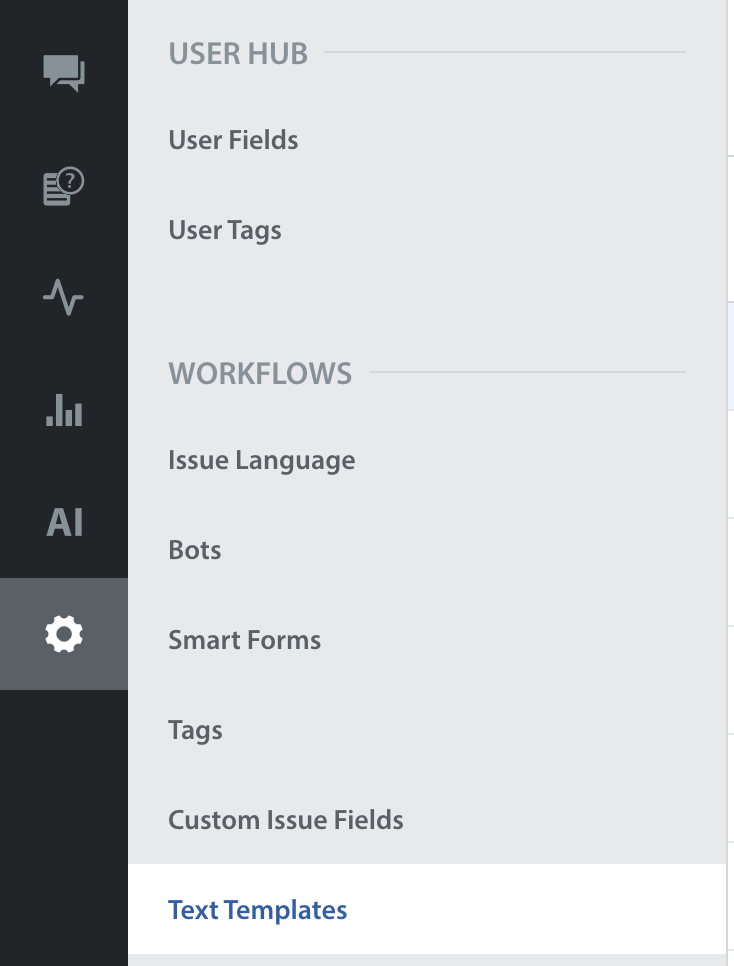Click the activity pulse icon in sidebar
The height and width of the screenshot is (966, 734).
(x=64, y=298)
